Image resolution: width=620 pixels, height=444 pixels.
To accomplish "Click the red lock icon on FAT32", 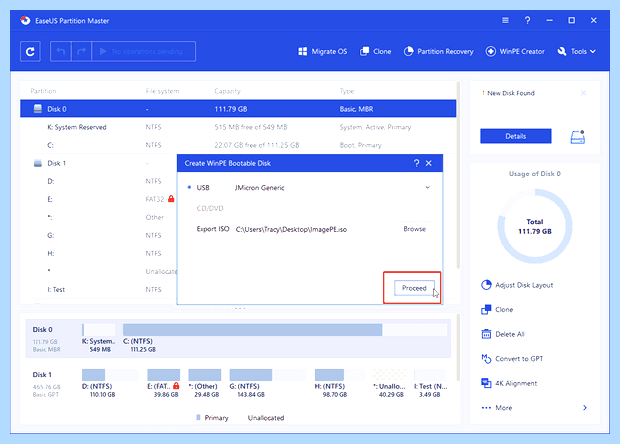I will [171, 198].
